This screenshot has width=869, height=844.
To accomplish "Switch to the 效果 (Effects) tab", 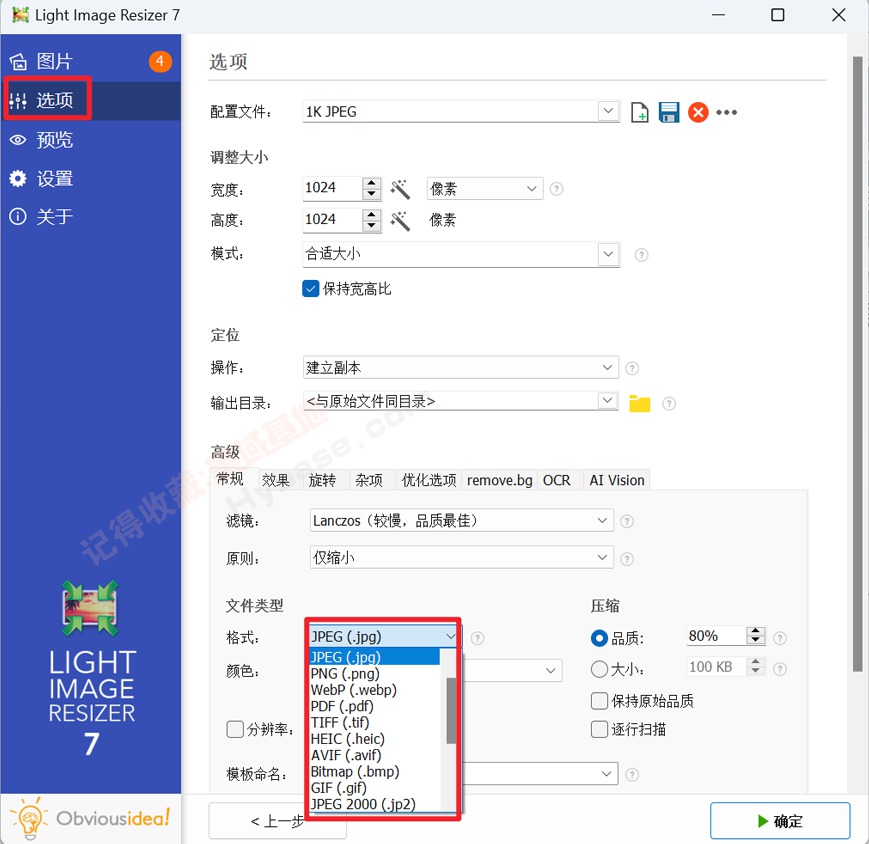I will [276, 480].
